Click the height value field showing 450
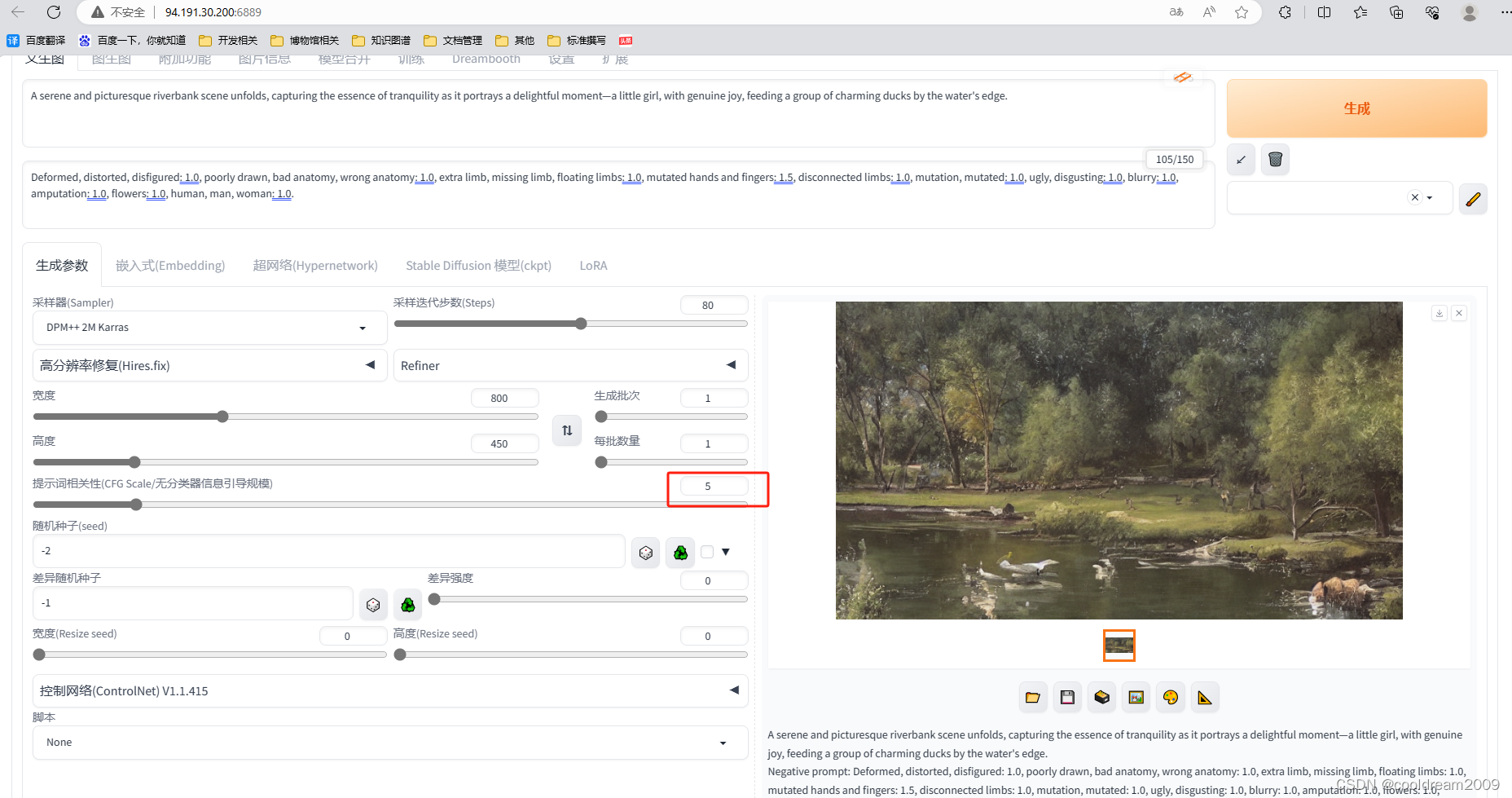The height and width of the screenshot is (798, 1512). [505, 443]
